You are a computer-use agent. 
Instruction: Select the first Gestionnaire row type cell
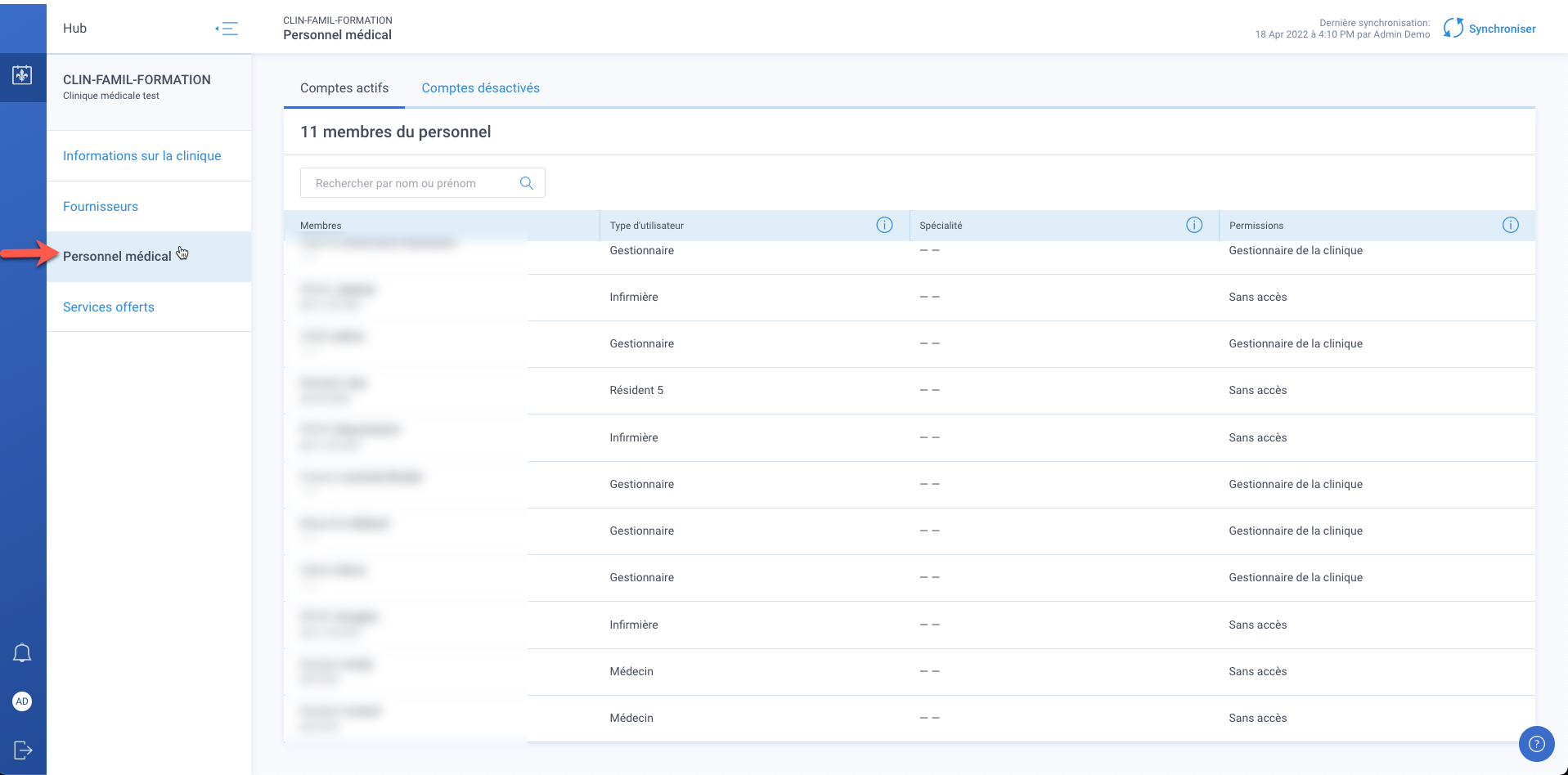click(642, 251)
